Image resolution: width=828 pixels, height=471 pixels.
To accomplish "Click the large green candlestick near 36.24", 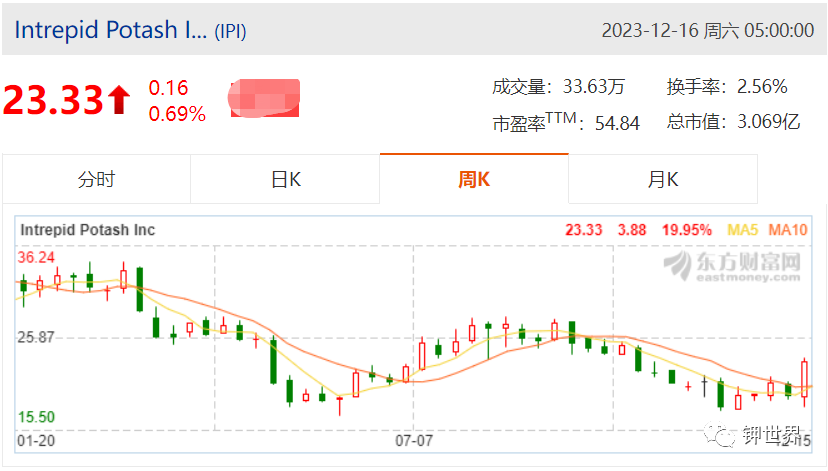I will pos(140,289).
